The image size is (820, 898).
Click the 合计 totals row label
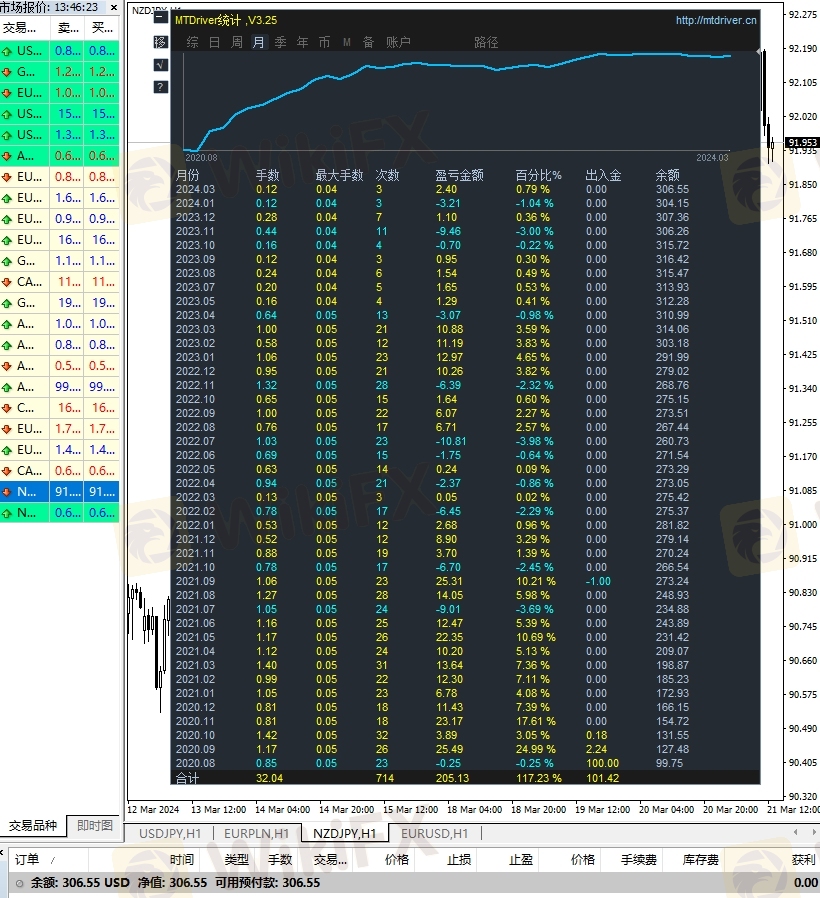point(187,778)
